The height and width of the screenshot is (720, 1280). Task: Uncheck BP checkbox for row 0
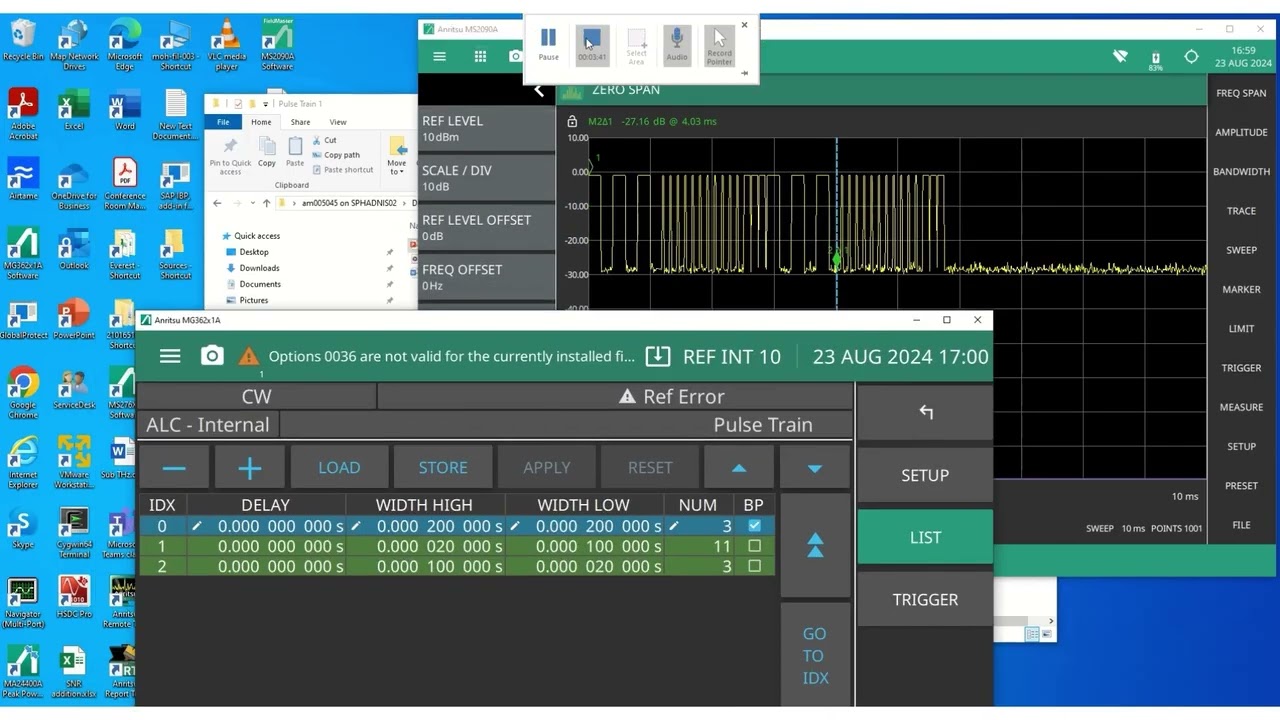point(754,526)
